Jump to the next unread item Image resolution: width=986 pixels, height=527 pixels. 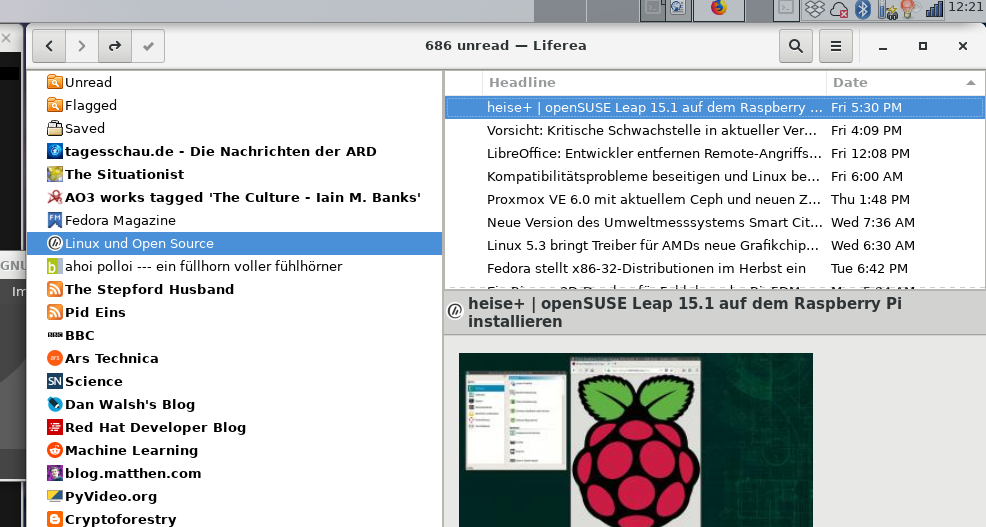click(x=115, y=46)
